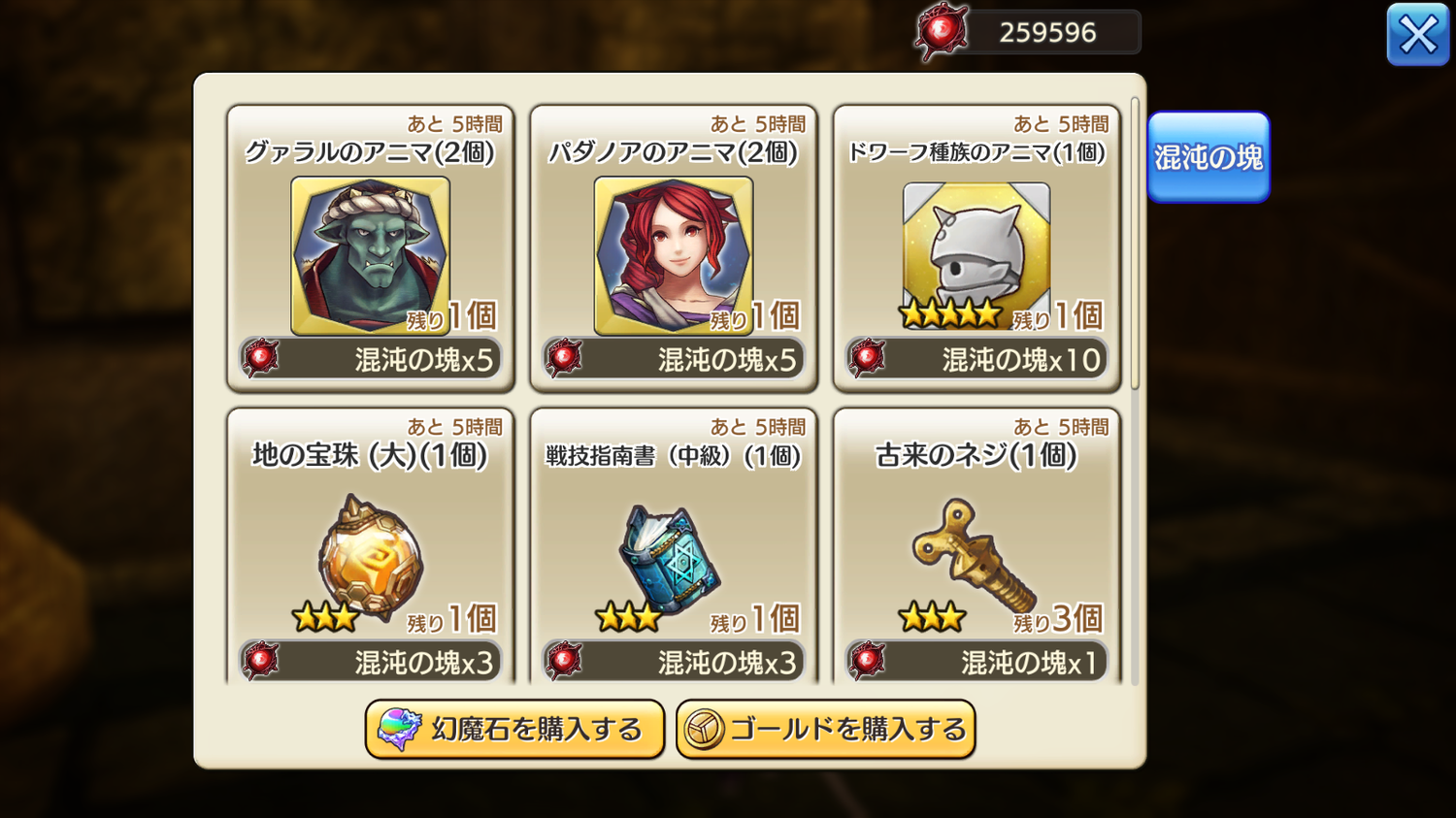This screenshot has width=1456, height=818.
Task: Close the shop with the blue X
Action: [x=1418, y=35]
